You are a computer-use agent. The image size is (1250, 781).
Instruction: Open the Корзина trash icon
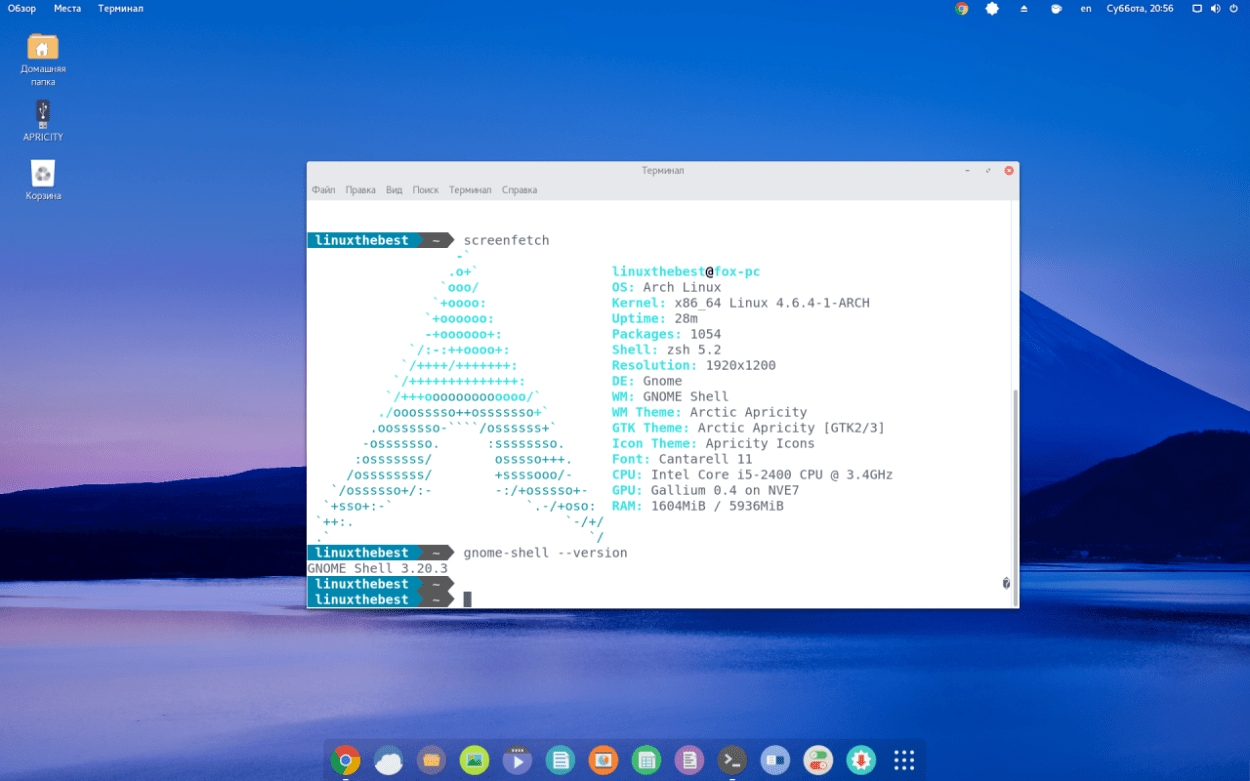coord(43,176)
